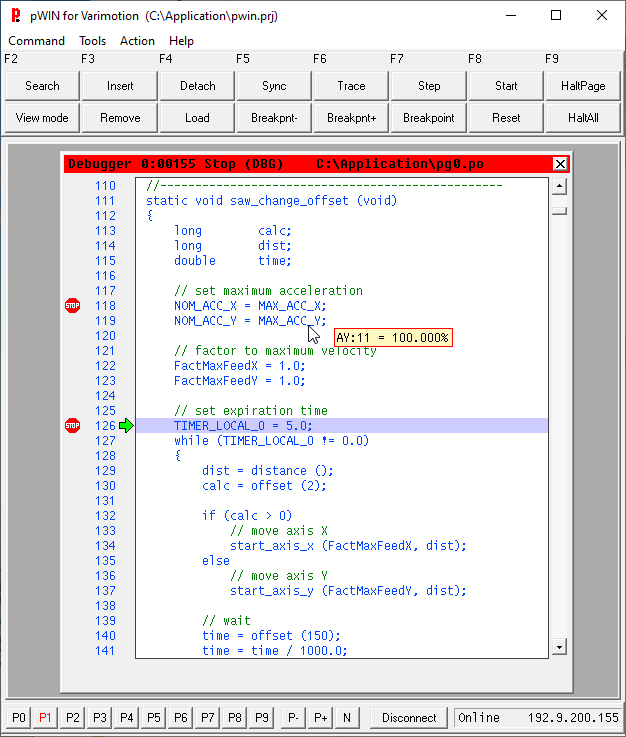Click the Breakpoint button
The image size is (626, 737).
coord(429,118)
